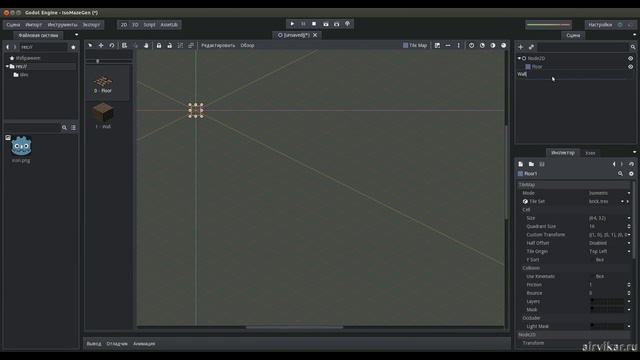Viewport: 640px width, 360px height.
Task: Pause the running scene
Action: tap(303, 24)
